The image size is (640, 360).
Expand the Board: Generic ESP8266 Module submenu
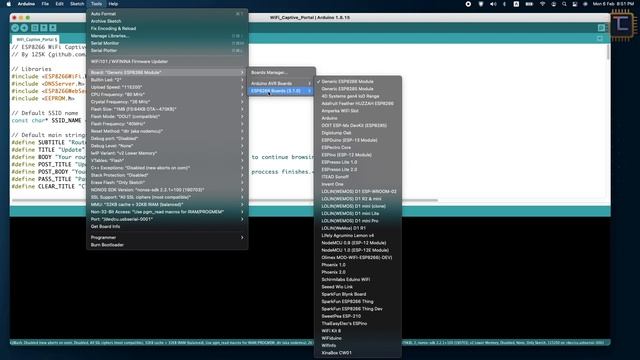coord(167,72)
